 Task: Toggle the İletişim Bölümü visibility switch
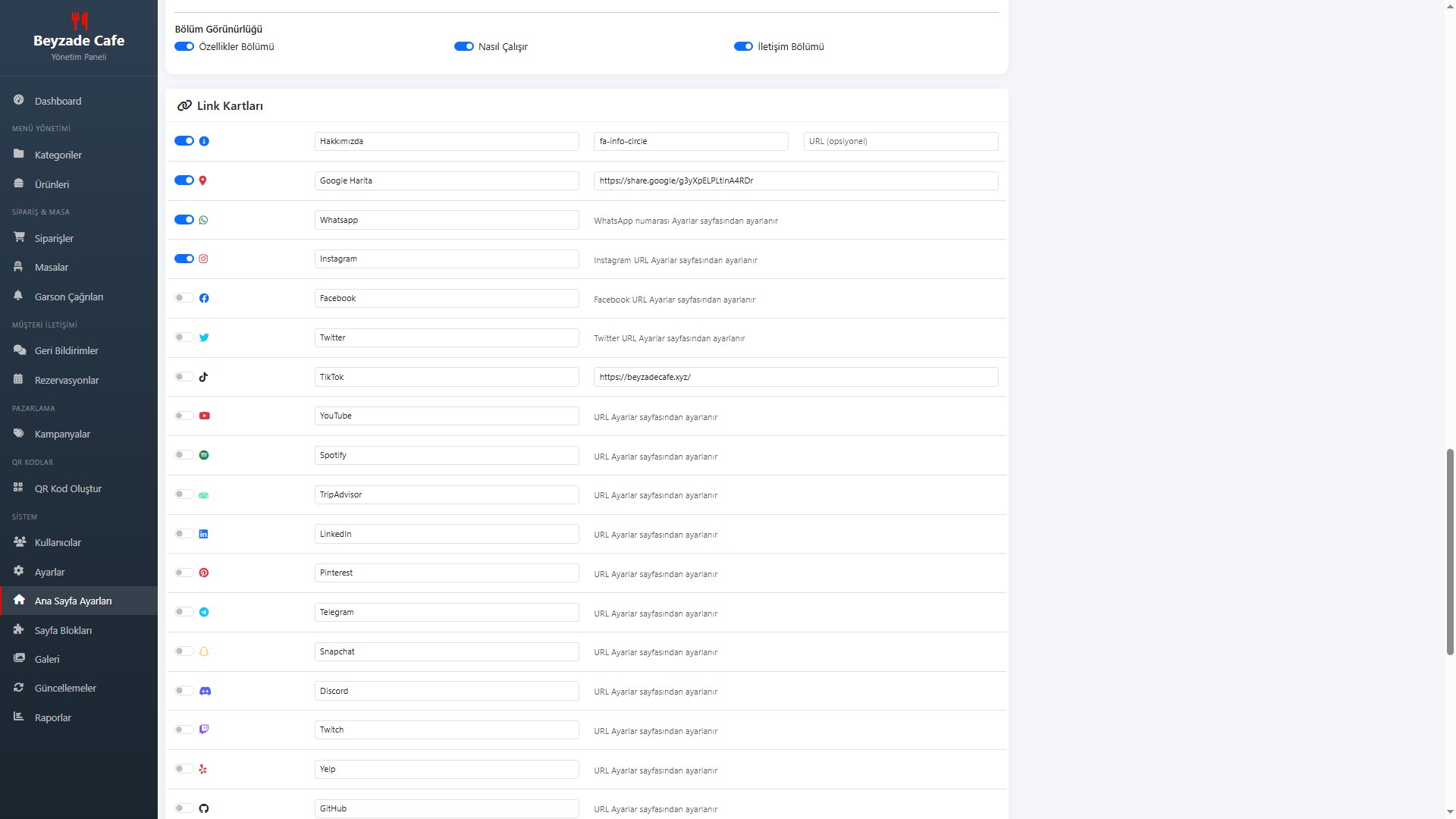(743, 46)
